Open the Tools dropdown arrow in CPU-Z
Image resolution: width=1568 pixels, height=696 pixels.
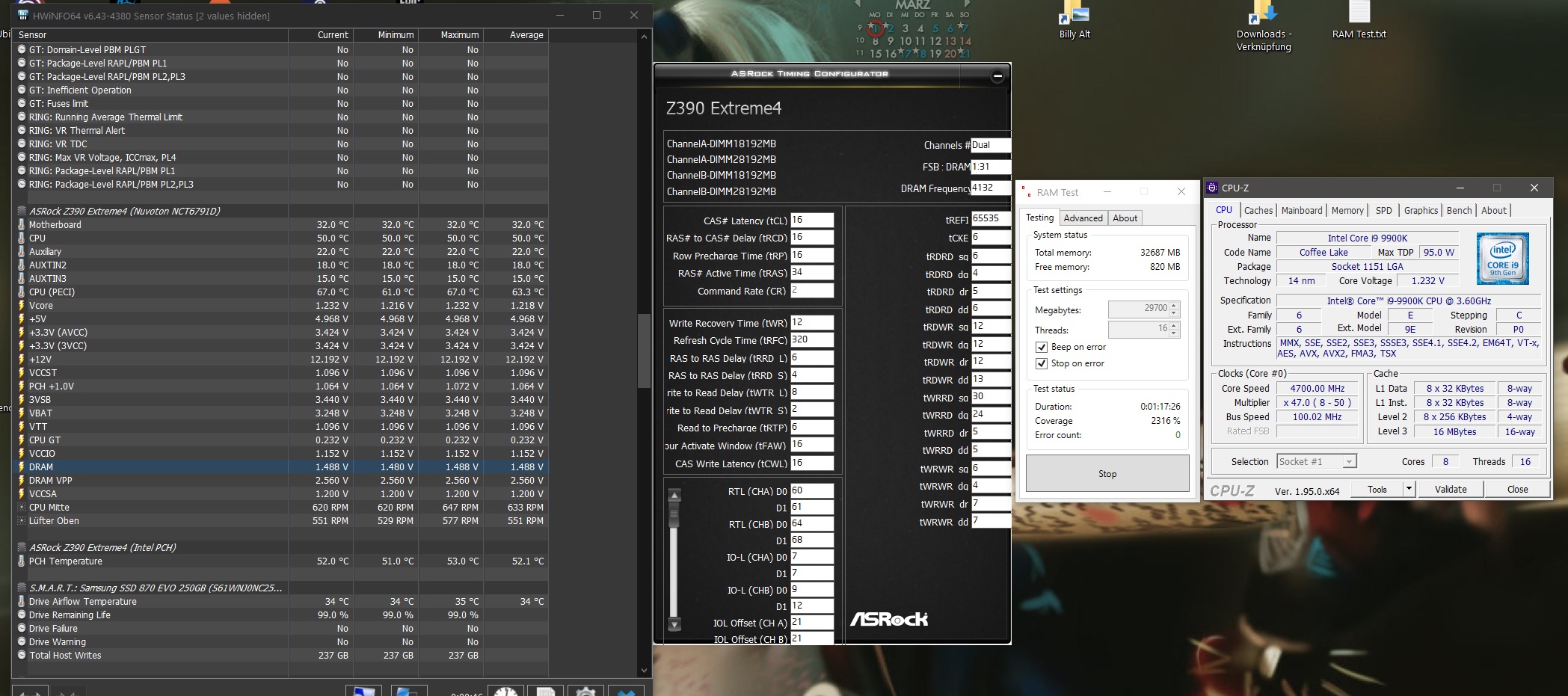[x=1409, y=490]
